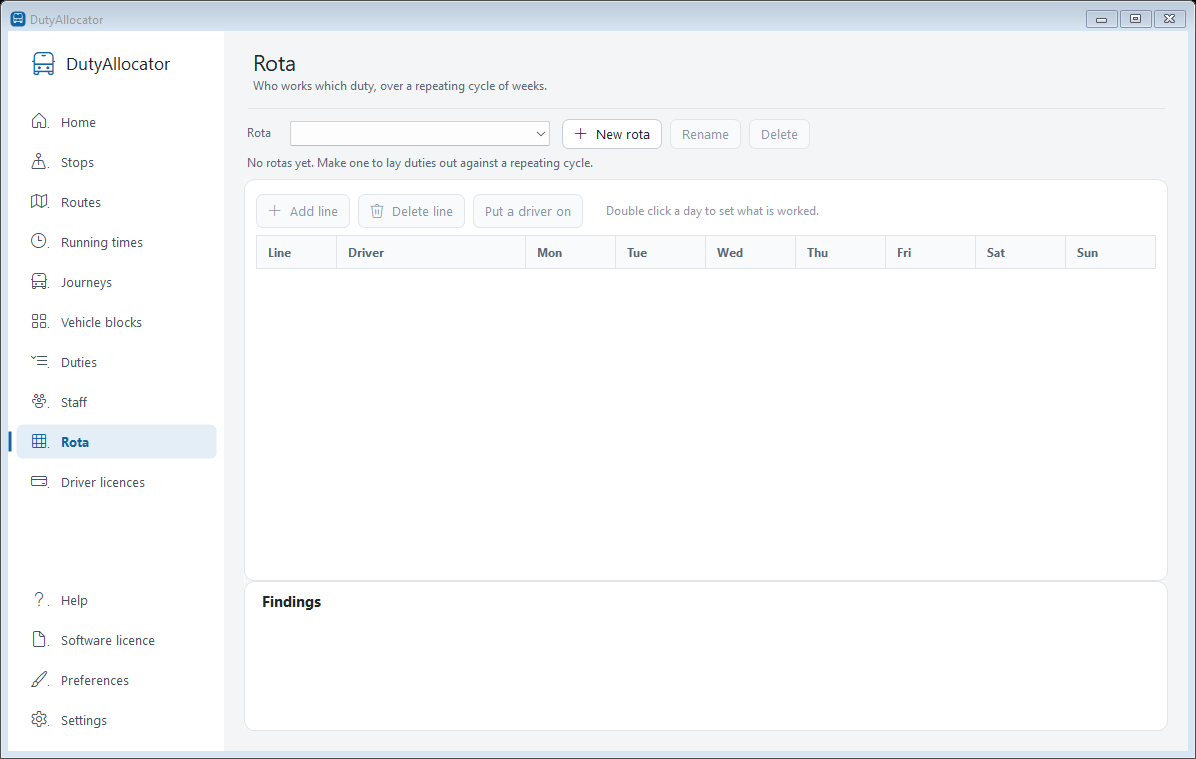Viewport: 1196px width, 759px height.
Task: Click the Add line button
Action: (x=303, y=211)
